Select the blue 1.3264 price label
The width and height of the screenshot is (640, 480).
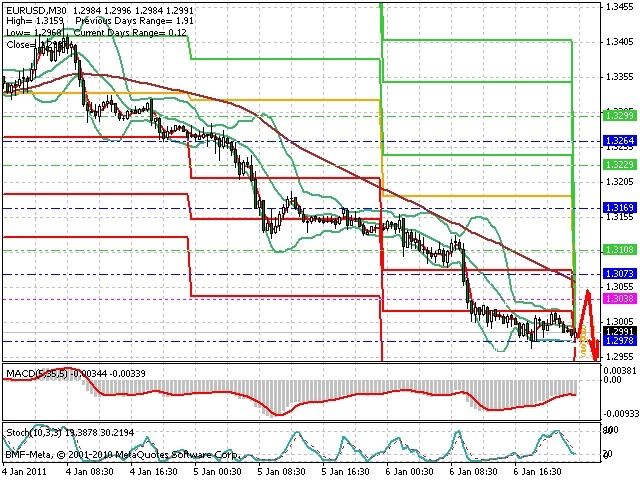coord(620,141)
